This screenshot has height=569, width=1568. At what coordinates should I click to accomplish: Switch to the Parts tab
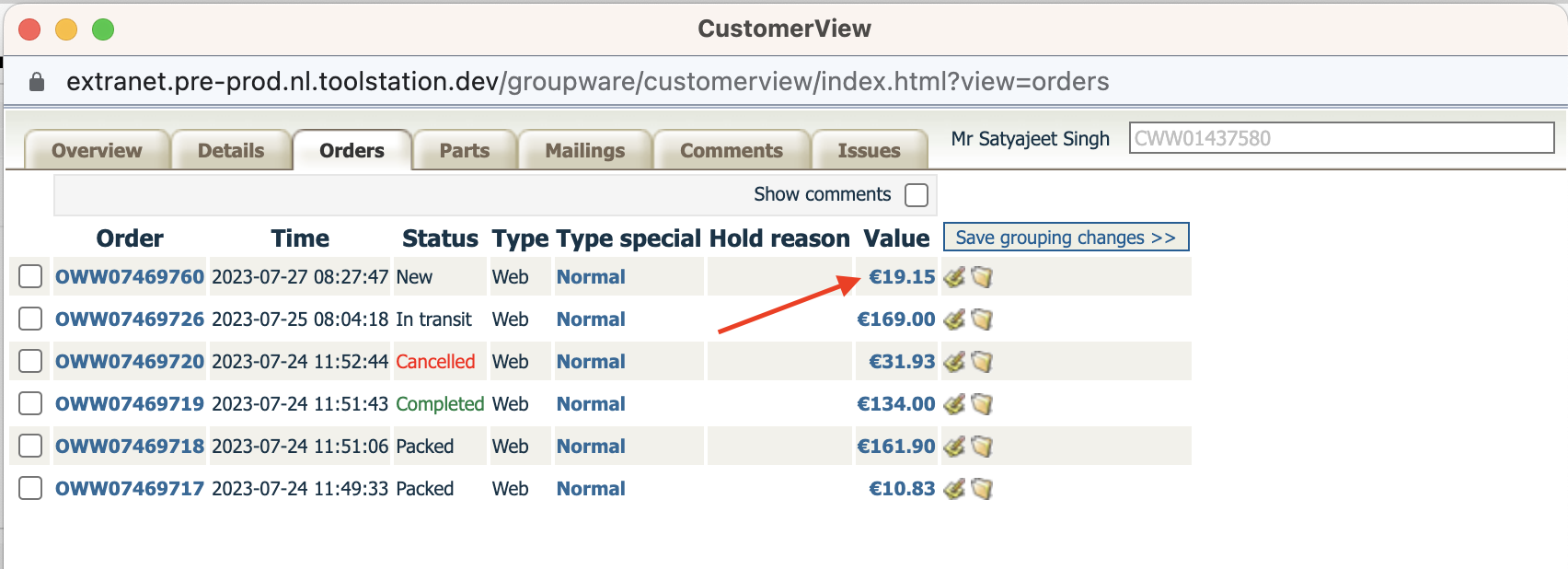pos(465,151)
